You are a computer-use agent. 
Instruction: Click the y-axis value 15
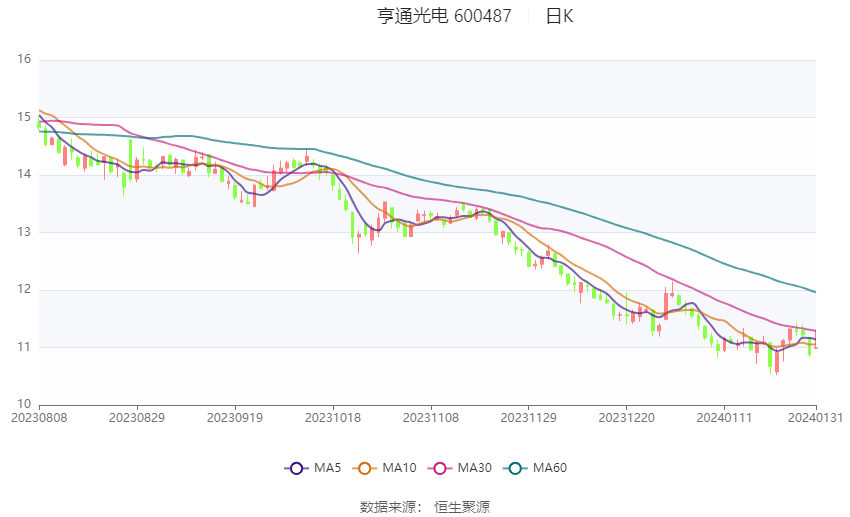pos(24,117)
